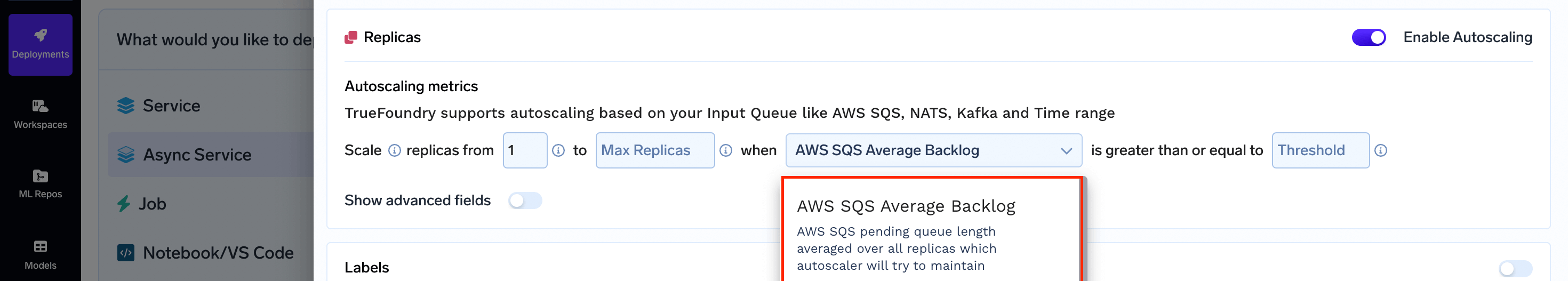Screen dimensions: 1568x281
Task: Enable the Labels section toggle
Action: [x=1515, y=268]
